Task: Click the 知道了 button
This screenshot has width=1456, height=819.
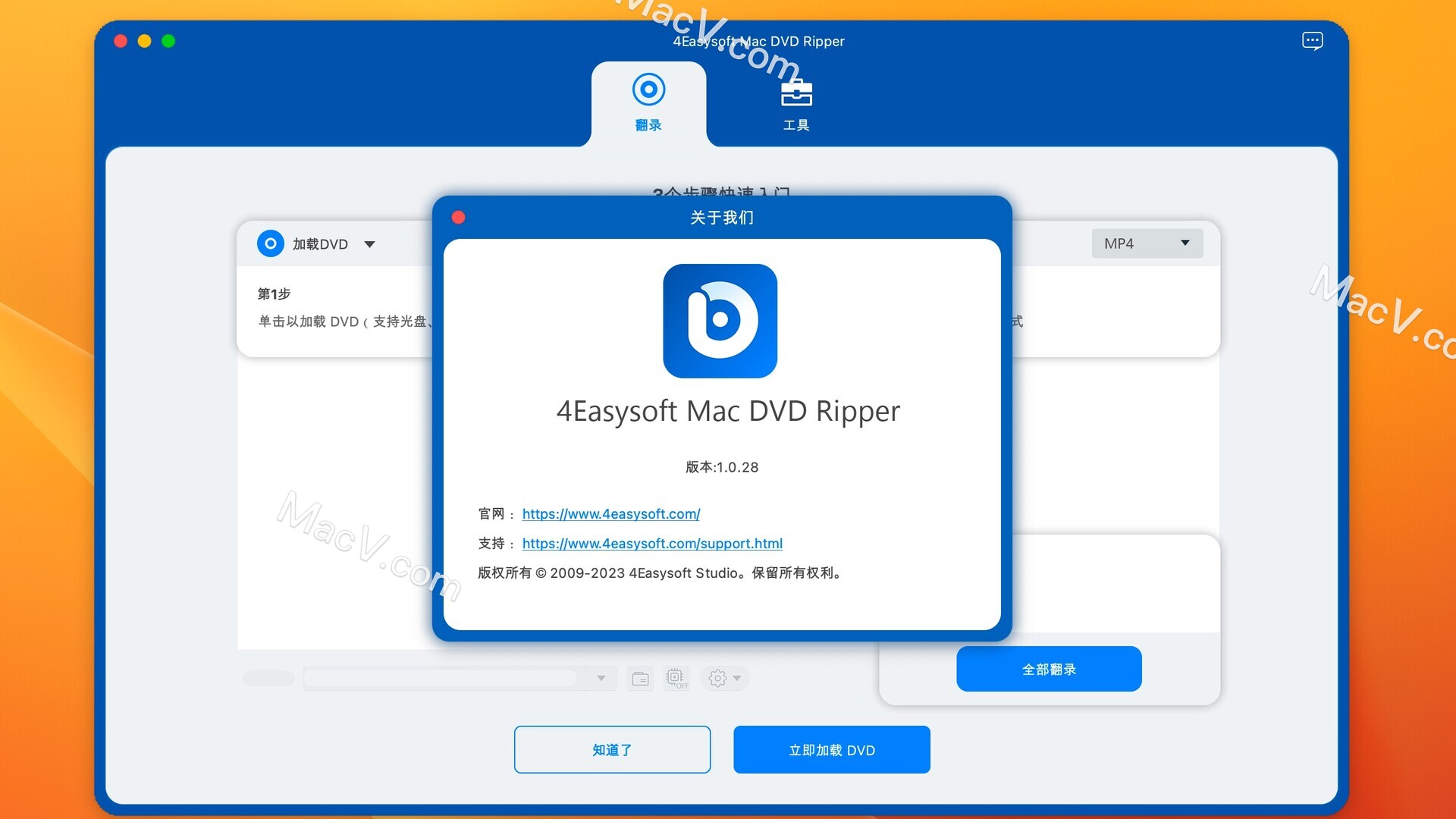Action: [x=612, y=749]
